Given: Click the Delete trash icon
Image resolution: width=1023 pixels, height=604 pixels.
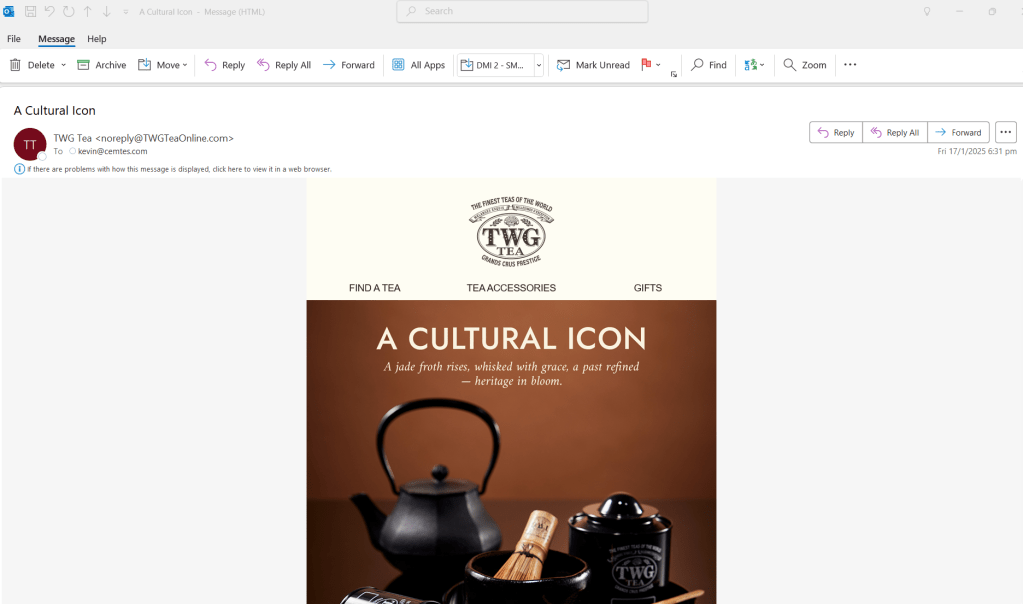Looking at the screenshot, I should 16,65.
